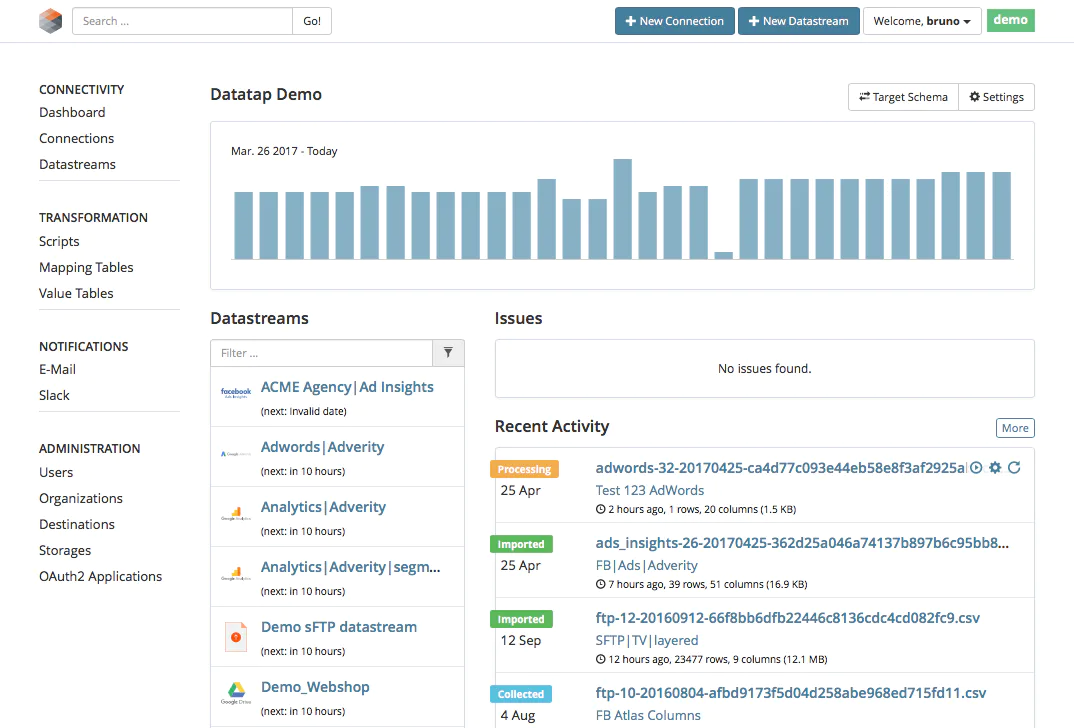Open gear settings on adwords-32 activity
This screenshot has width=1074, height=728.
[x=995, y=468]
